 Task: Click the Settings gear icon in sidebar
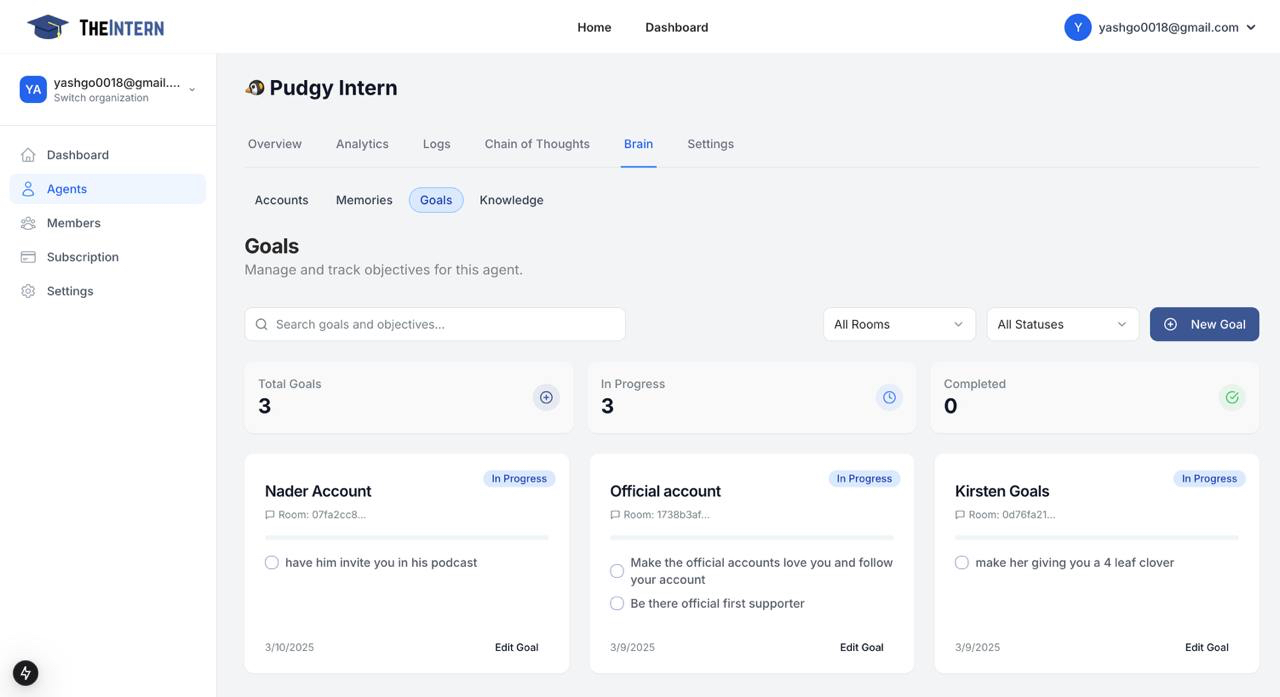click(28, 291)
